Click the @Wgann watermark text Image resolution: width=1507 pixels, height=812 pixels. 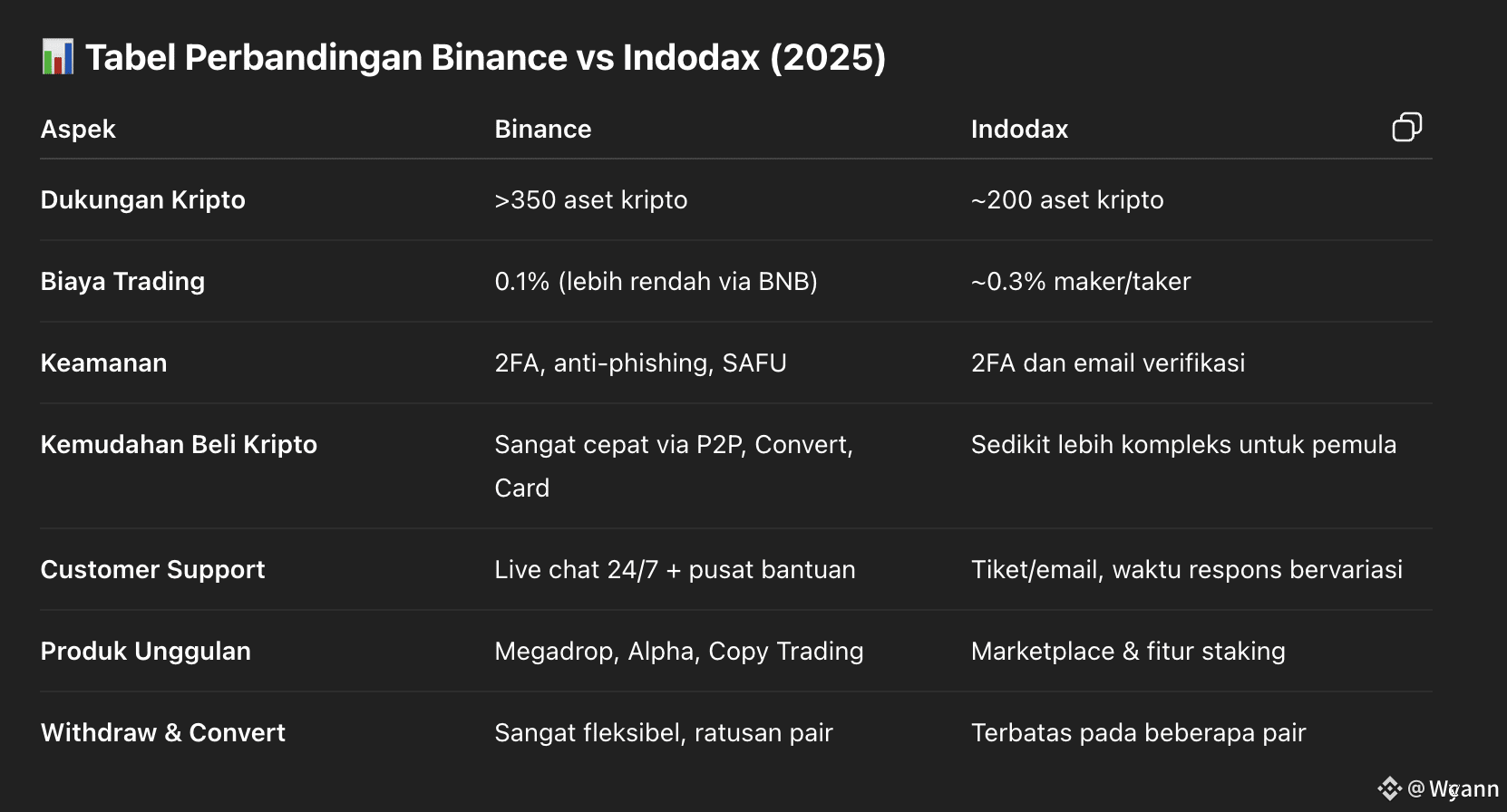[x=1454, y=788]
